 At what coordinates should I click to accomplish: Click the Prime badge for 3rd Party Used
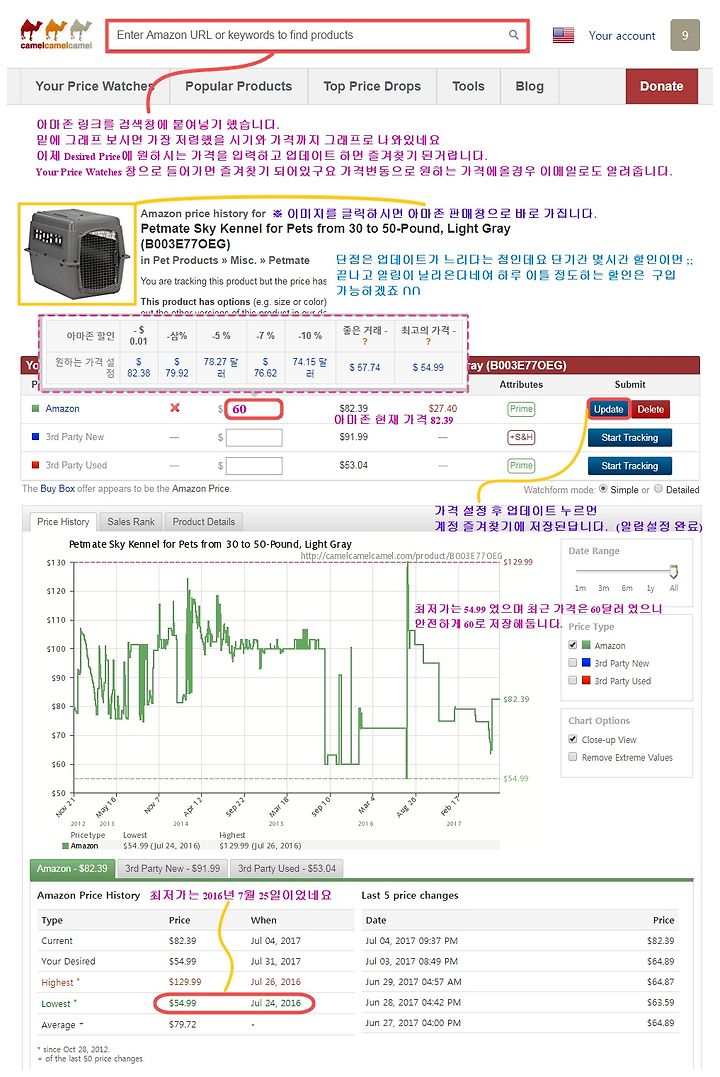[x=521, y=465]
